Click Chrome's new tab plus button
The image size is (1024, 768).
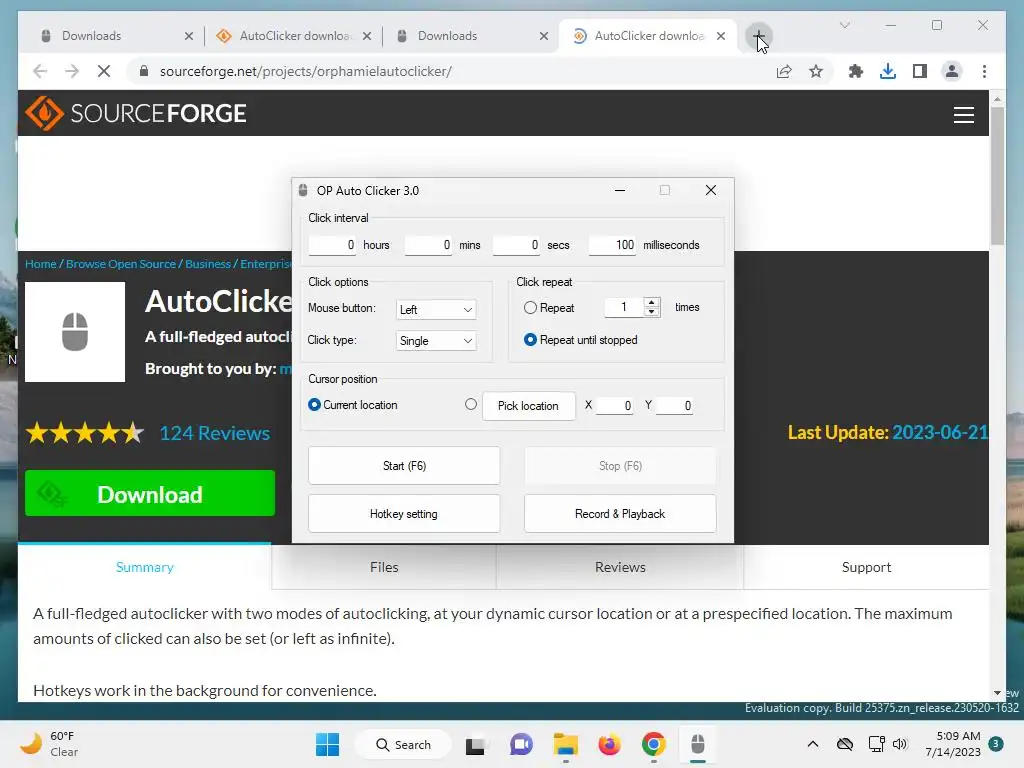coord(758,36)
